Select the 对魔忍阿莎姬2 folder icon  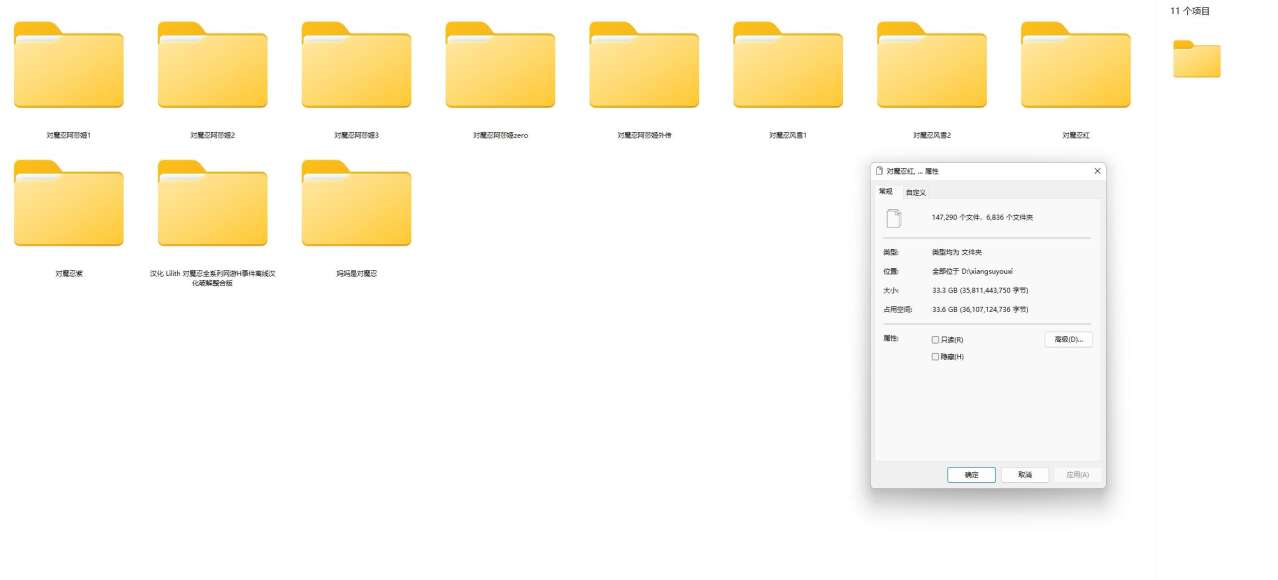point(212,65)
